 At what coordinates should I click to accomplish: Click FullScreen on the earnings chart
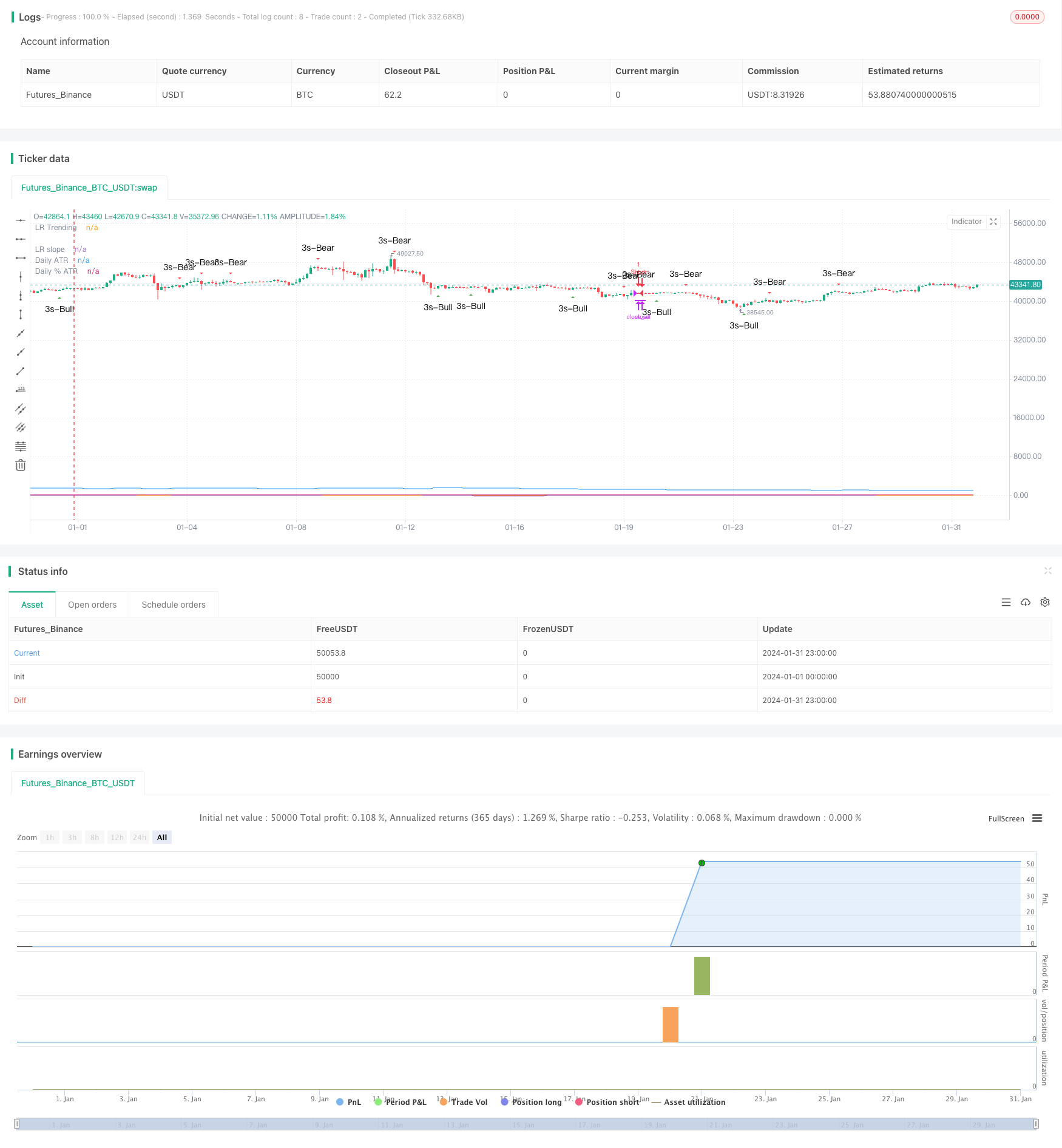[1006, 819]
